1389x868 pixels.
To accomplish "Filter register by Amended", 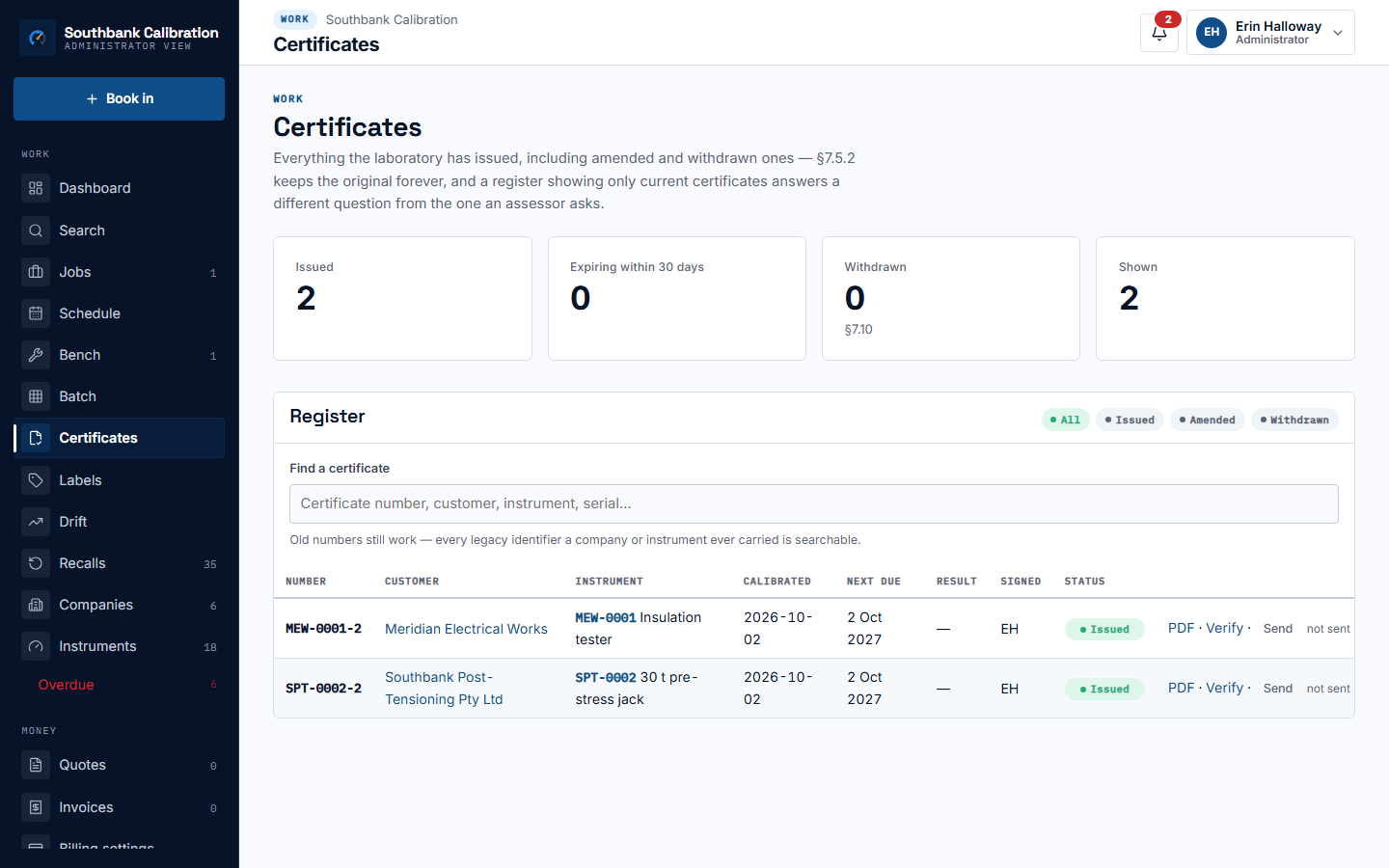I will pos(1208,420).
